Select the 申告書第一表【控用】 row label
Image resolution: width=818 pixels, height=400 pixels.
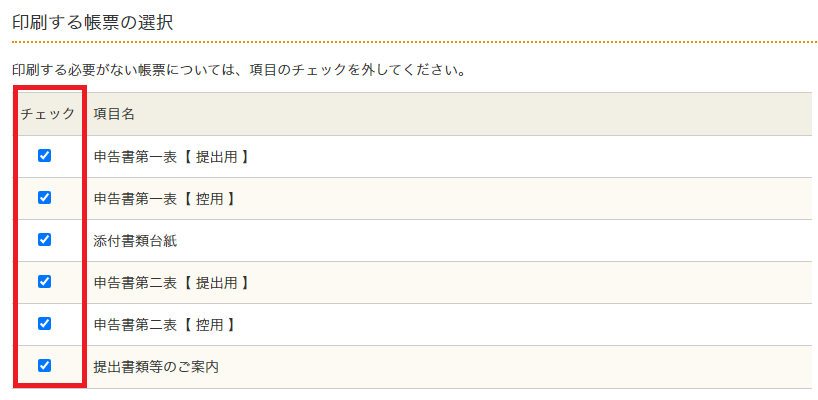pos(163,199)
